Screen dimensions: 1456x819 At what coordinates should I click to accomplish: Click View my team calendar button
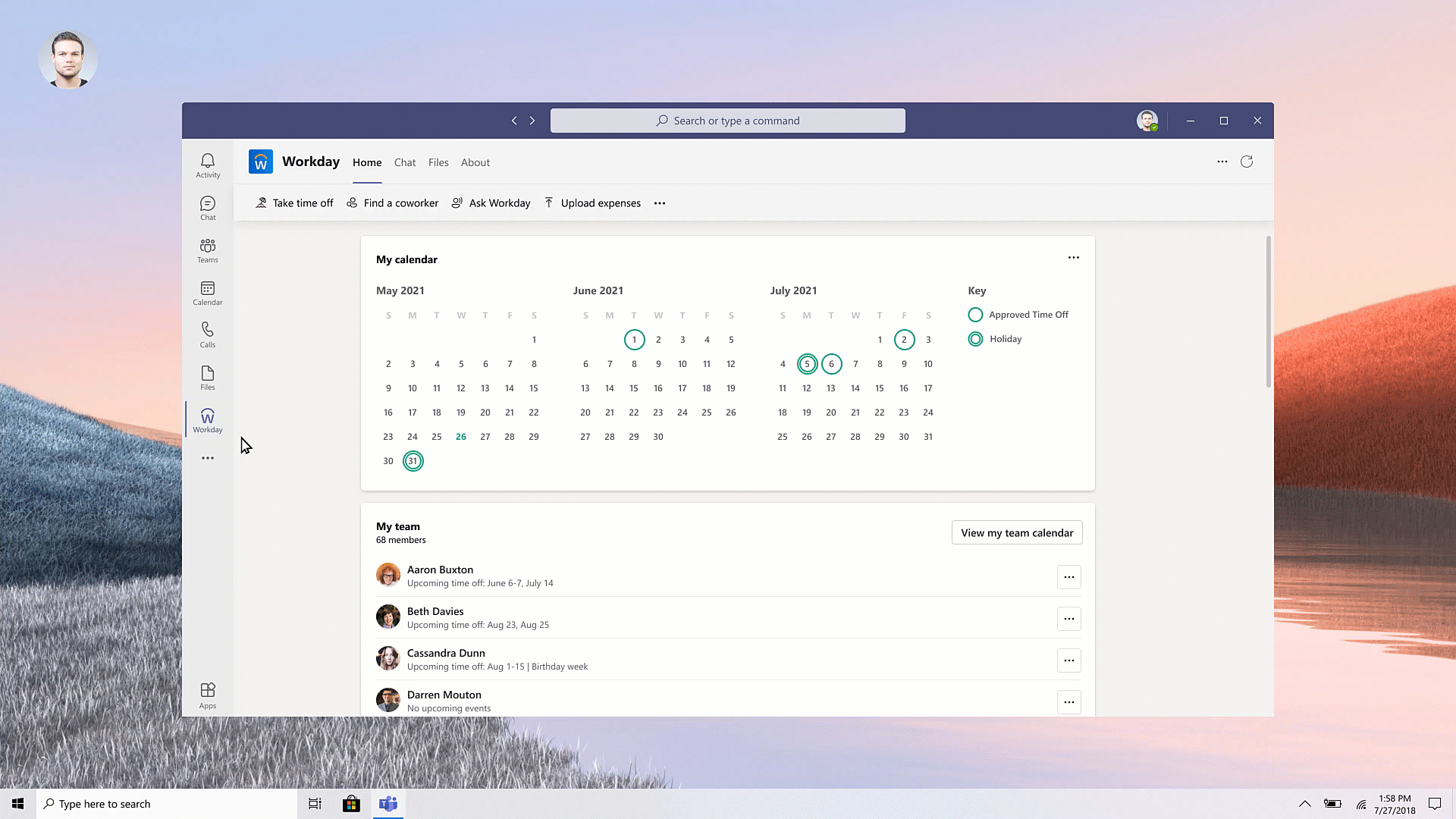[x=1017, y=532]
